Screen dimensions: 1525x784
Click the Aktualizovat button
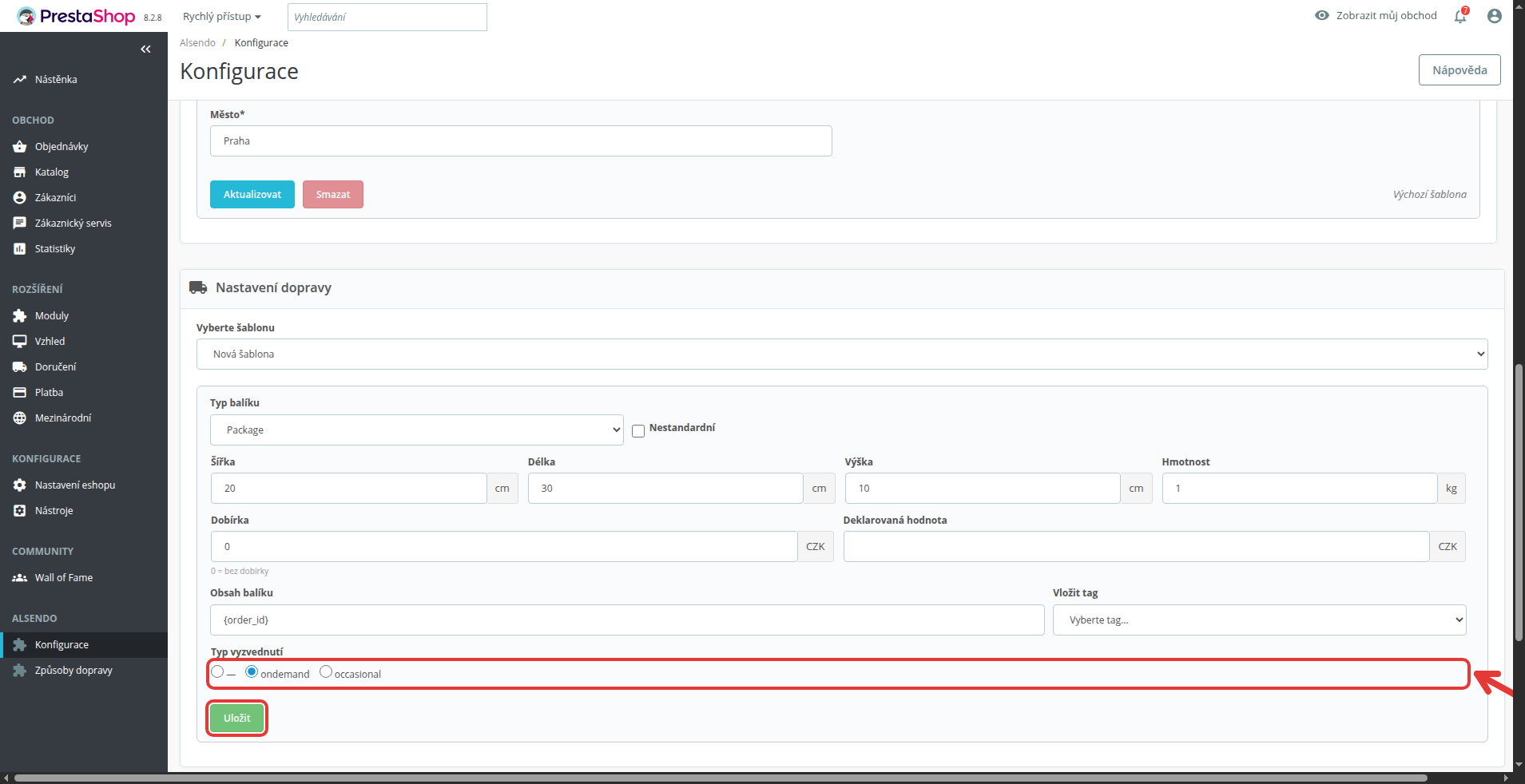(x=252, y=195)
